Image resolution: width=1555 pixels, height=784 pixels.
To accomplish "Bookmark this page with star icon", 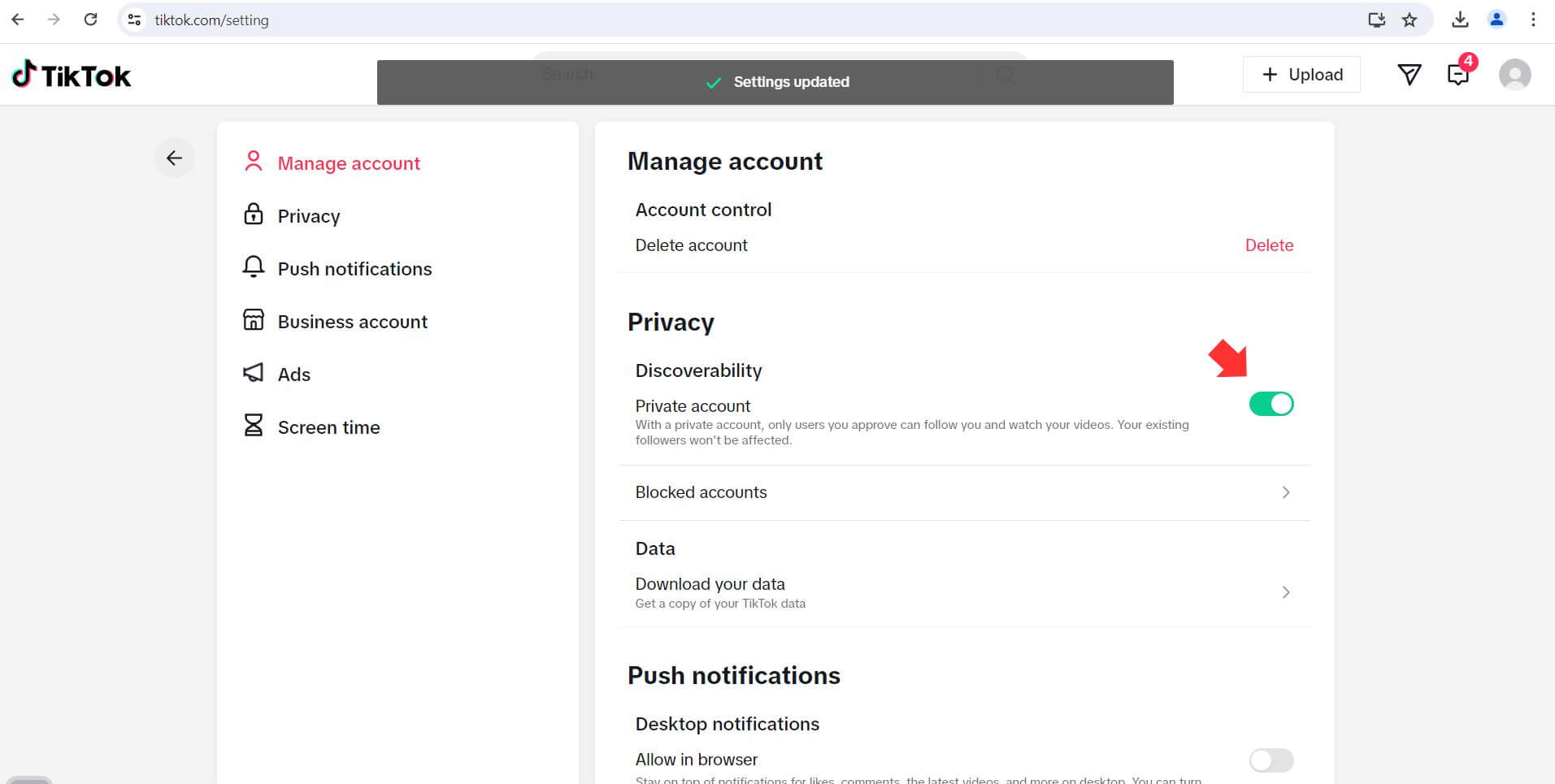I will [x=1409, y=19].
